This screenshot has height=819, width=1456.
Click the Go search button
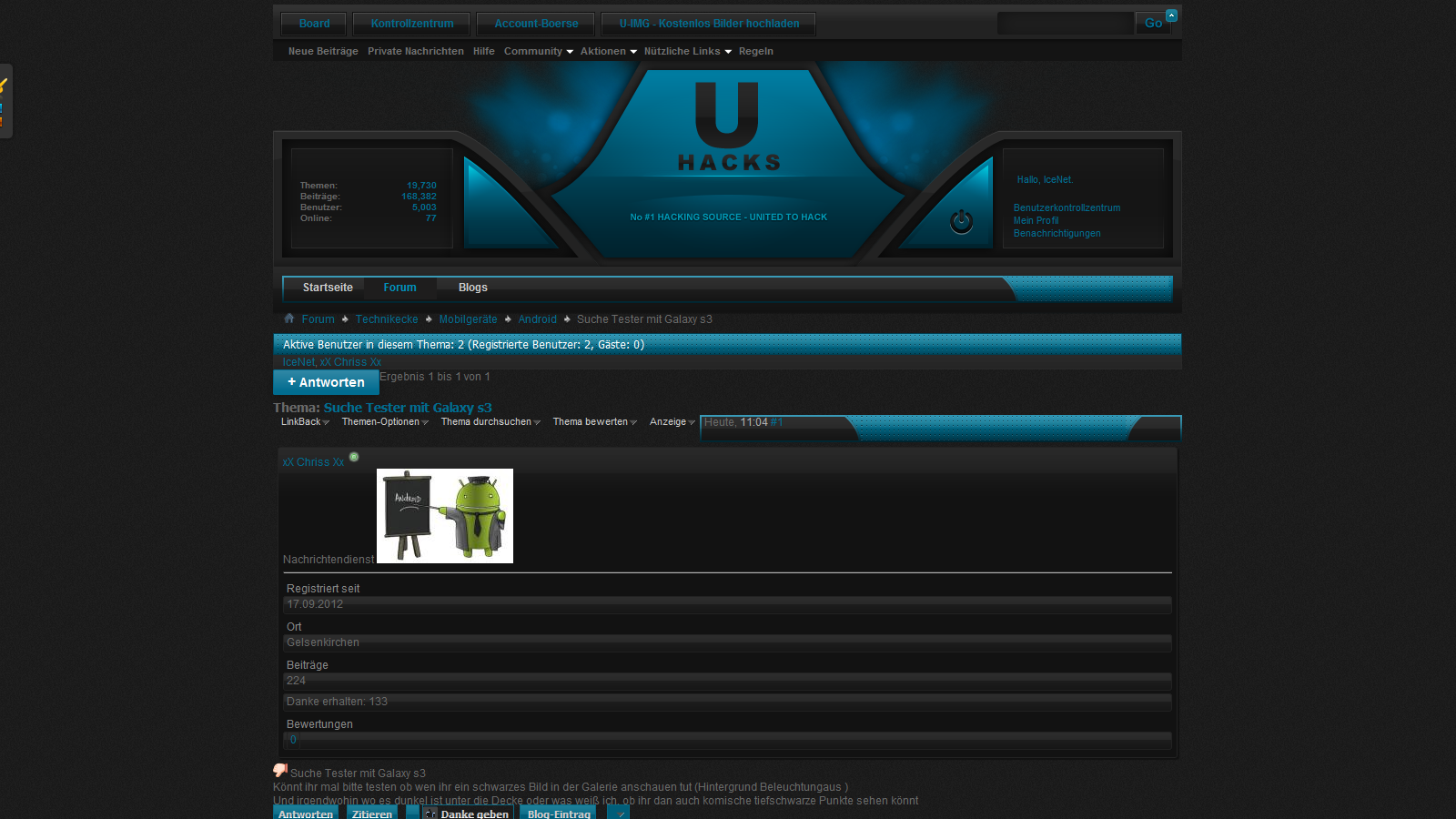1153,24
